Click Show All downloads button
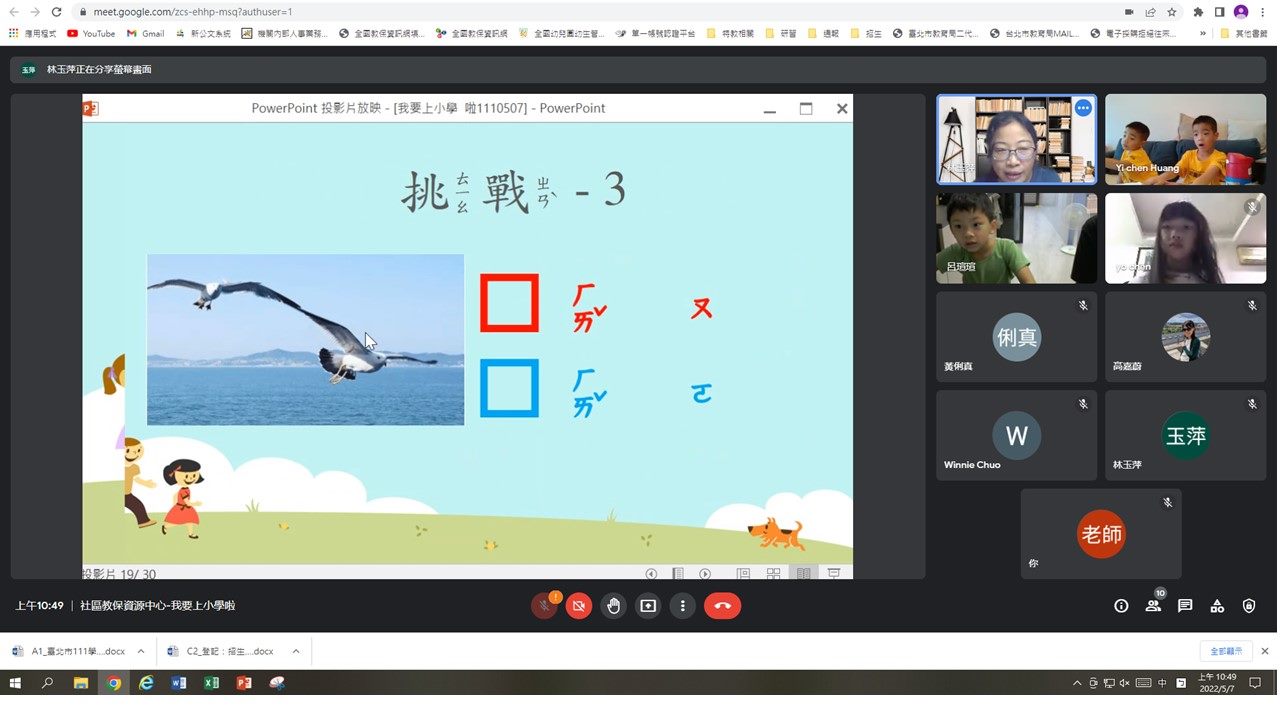The image size is (1280, 720). [1226, 651]
